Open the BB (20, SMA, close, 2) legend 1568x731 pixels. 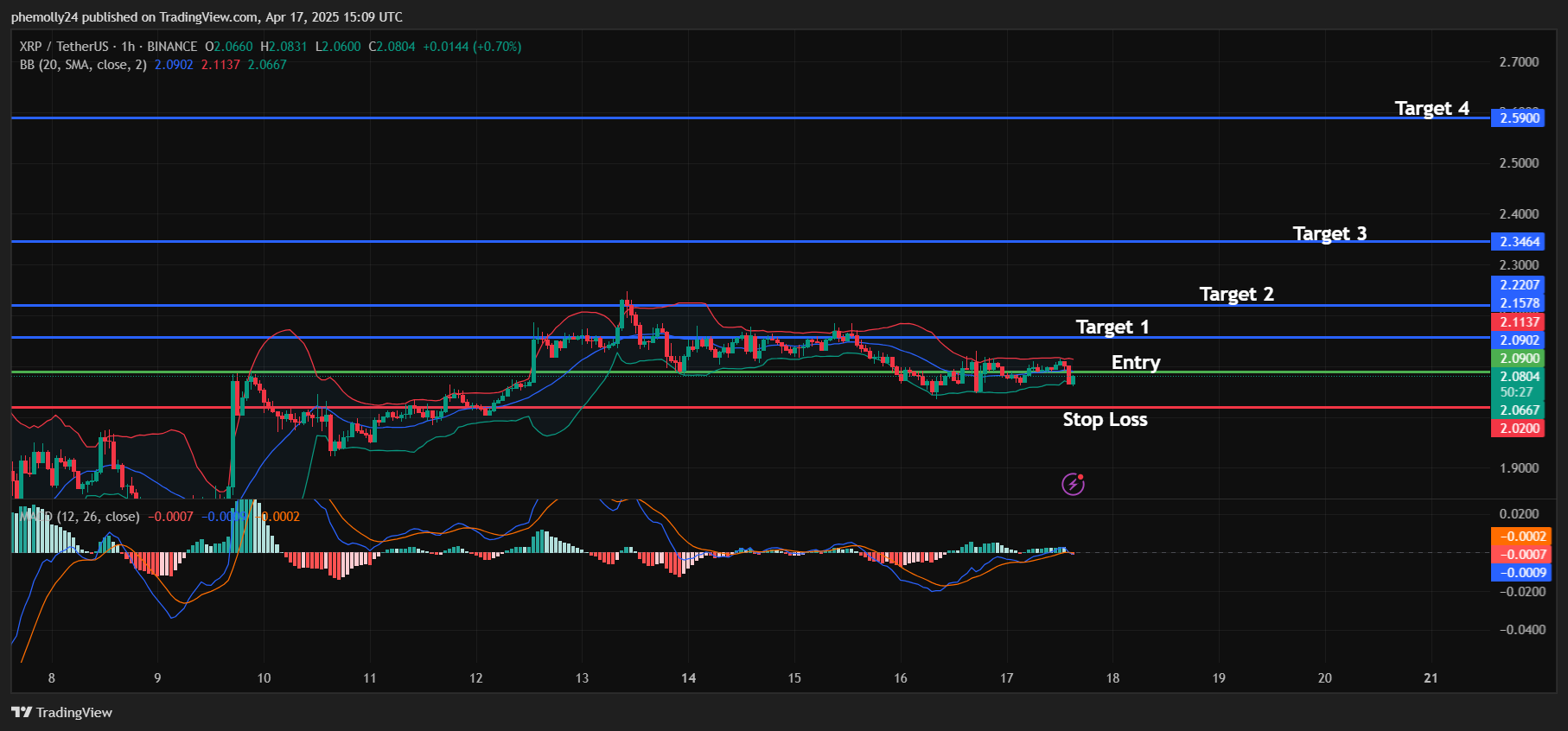pos(83,65)
